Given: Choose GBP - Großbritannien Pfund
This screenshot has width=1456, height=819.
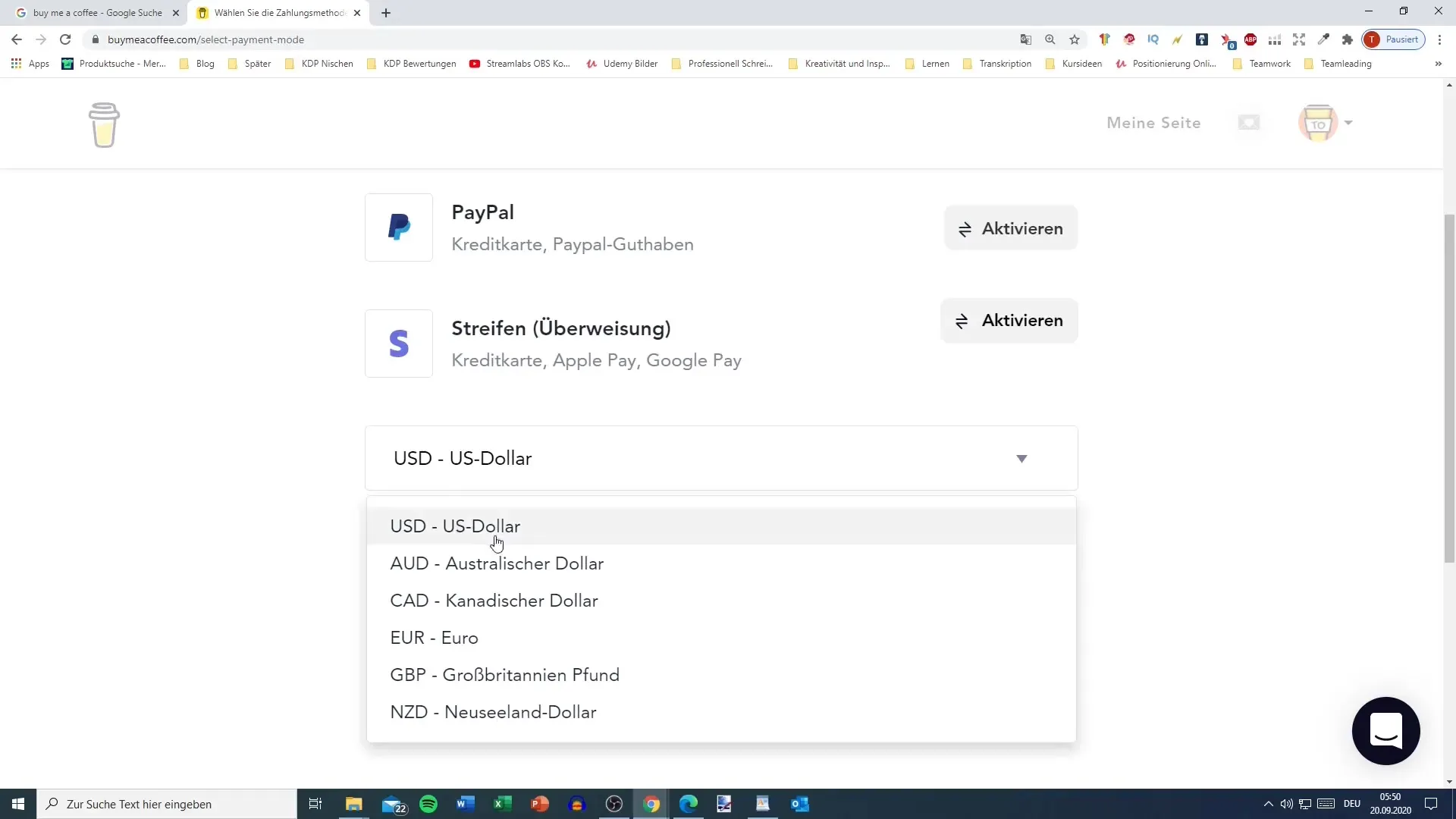Looking at the screenshot, I should (721, 675).
